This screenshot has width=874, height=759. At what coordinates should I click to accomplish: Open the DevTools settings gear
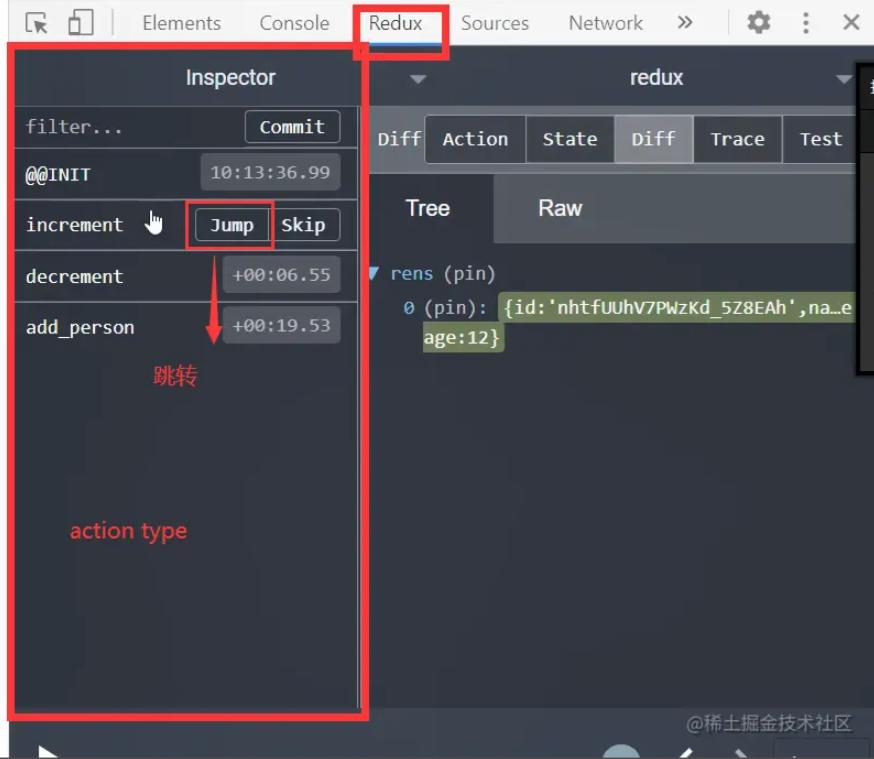click(757, 22)
